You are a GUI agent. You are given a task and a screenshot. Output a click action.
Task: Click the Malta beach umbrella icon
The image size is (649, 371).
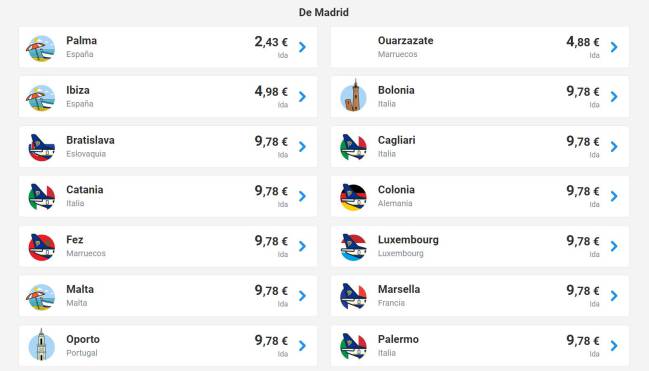point(41,297)
